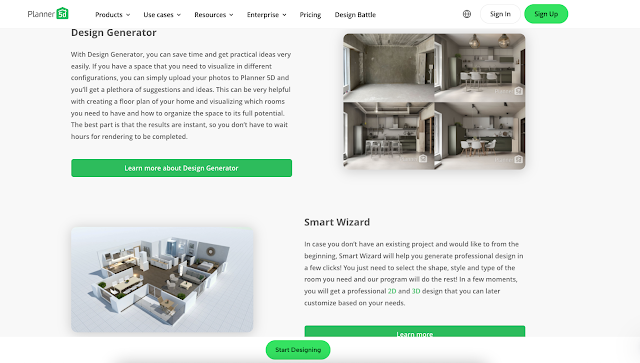Viewport: 640px width, 363px height.
Task: Click the Smart Wizard heading
Action: tap(337, 222)
